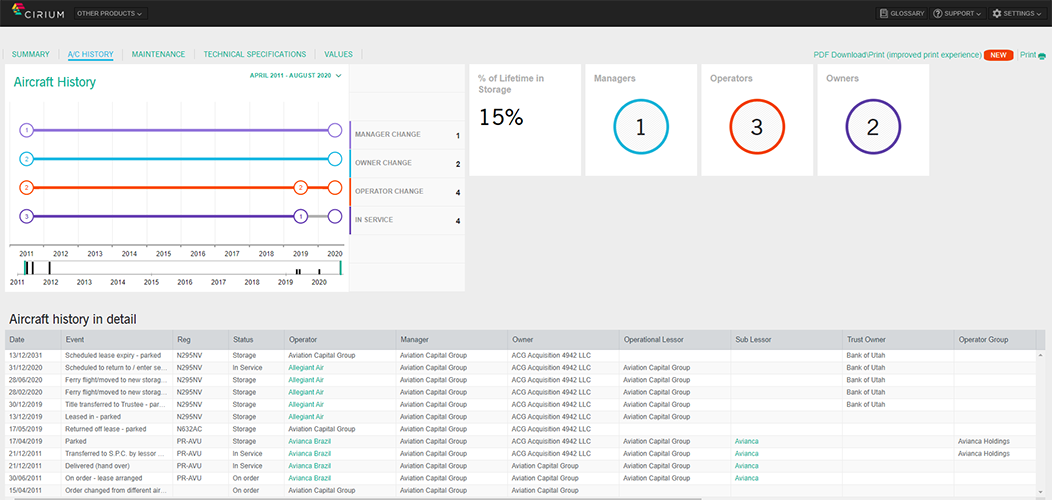Click the Cirium logo
The width and height of the screenshot is (1052, 500).
point(38,13)
